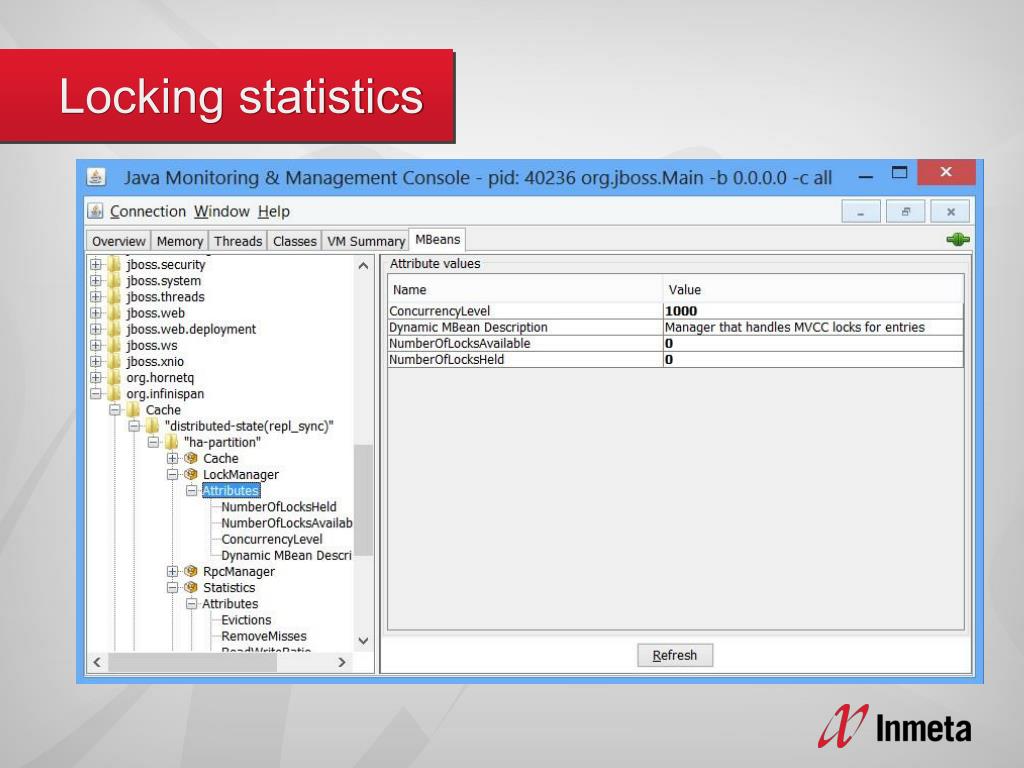The width and height of the screenshot is (1024, 768).
Task: Click the Refresh button
Action: pyautogui.click(x=675, y=655)
